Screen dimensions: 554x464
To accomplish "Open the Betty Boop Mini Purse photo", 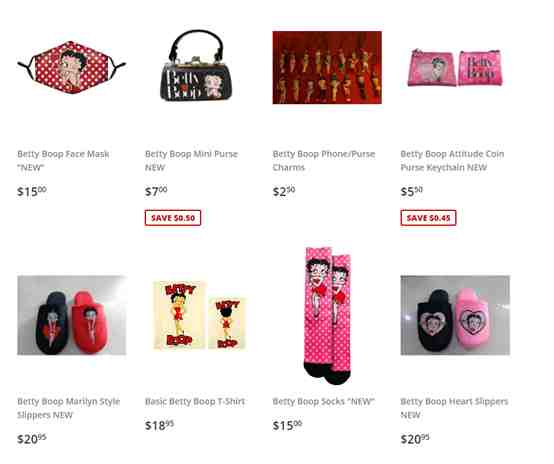I will 196,66.
